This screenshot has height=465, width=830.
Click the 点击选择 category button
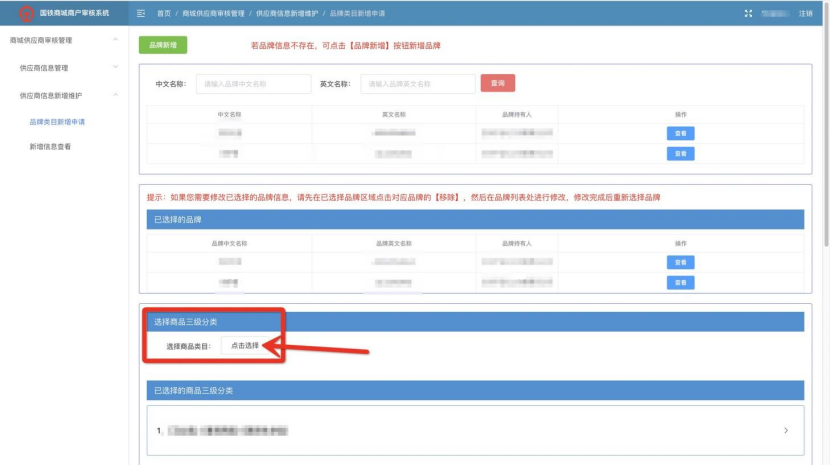pyautogui.click(x=245, y=345)
